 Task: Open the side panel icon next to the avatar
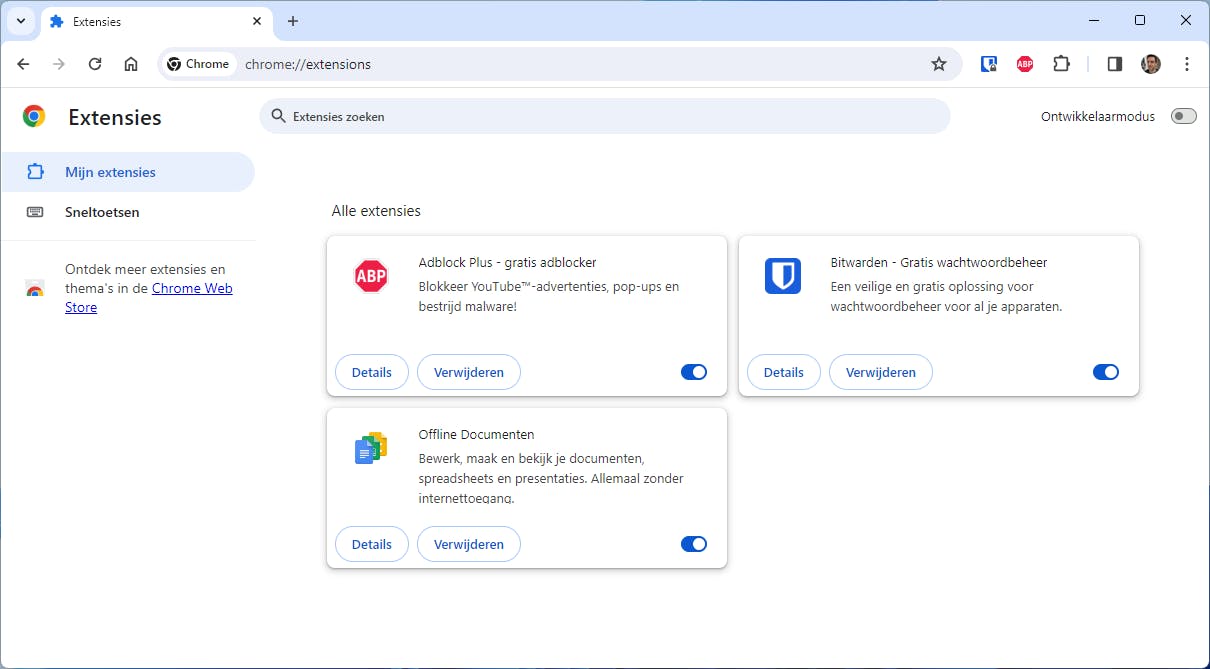[1113, 63]
